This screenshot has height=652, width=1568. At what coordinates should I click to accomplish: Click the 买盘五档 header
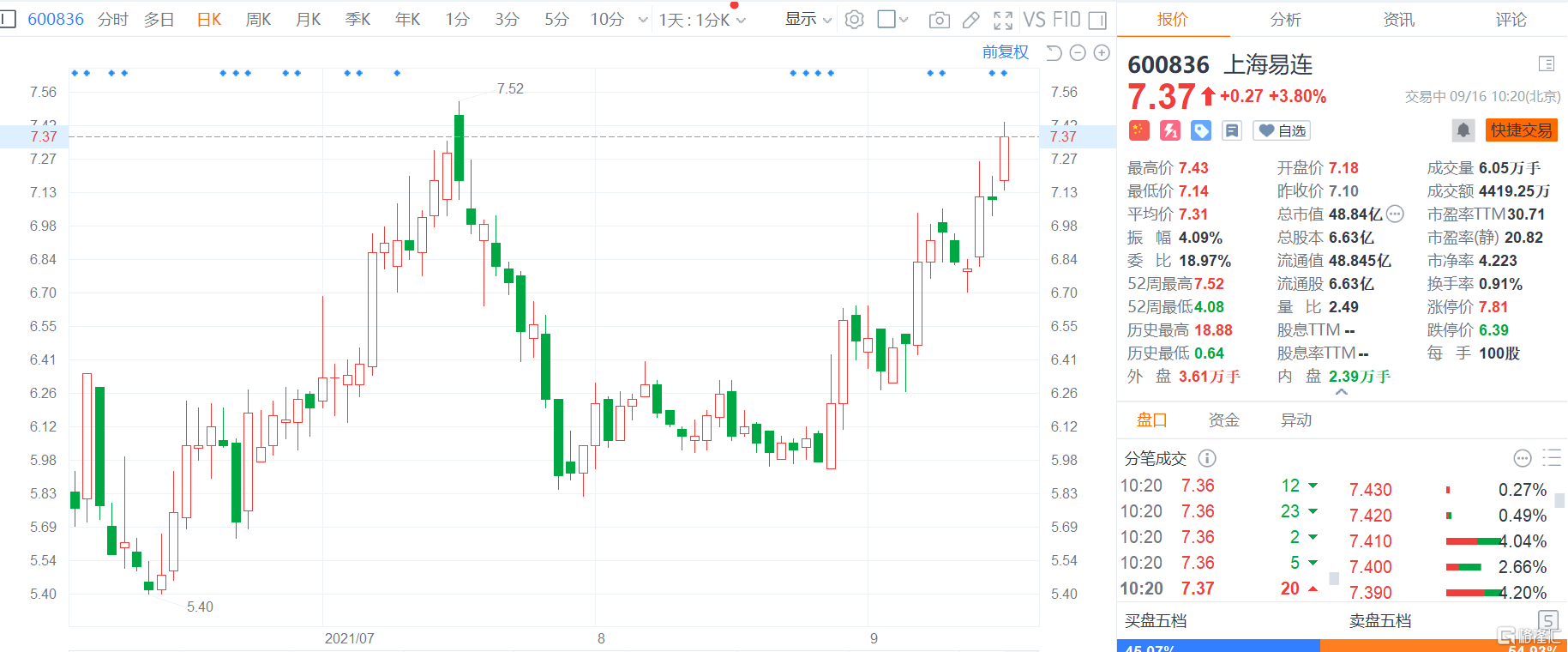pyautogui.click(x=1156, y=621)
